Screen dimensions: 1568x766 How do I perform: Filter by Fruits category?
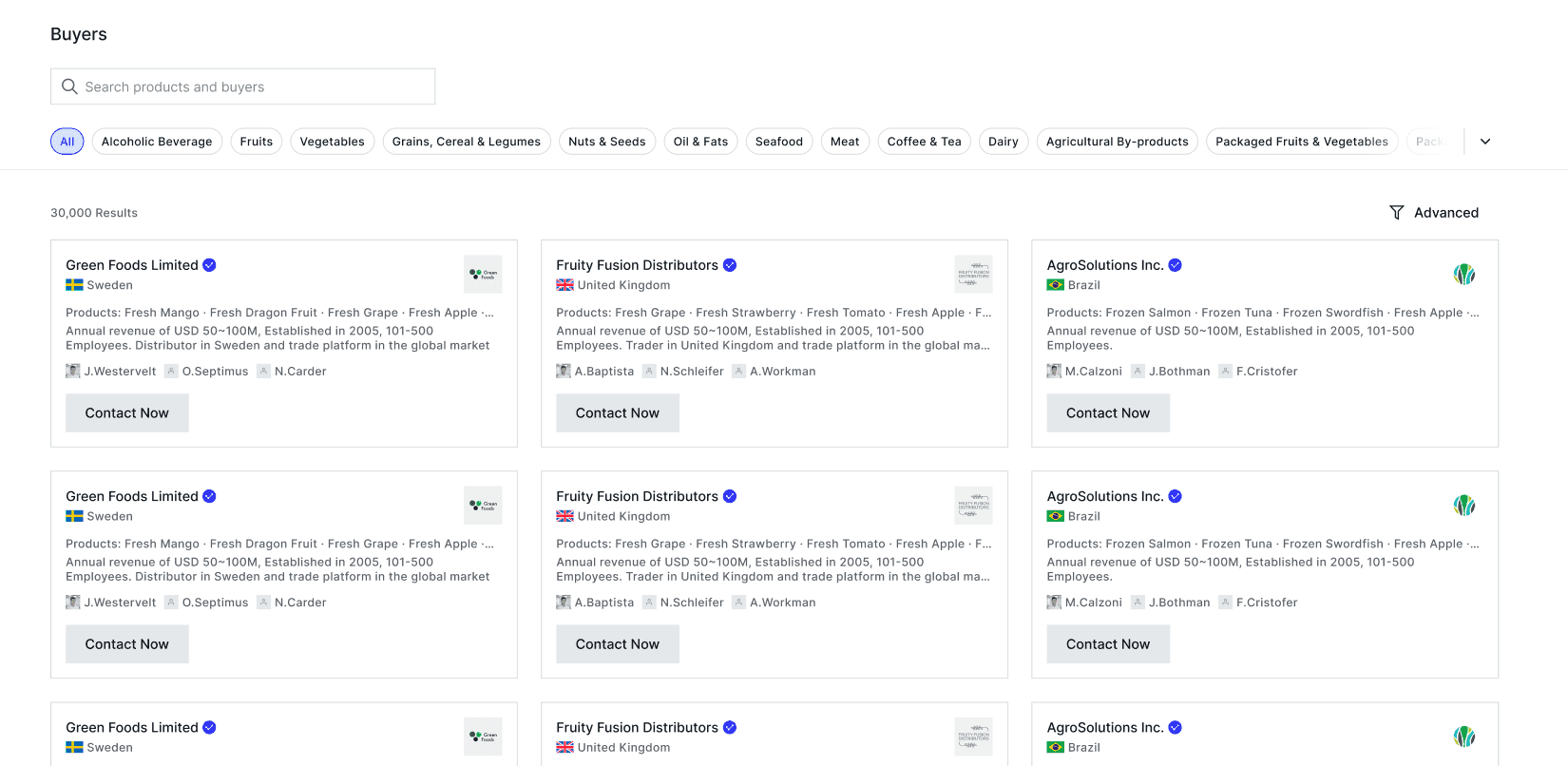257,142
